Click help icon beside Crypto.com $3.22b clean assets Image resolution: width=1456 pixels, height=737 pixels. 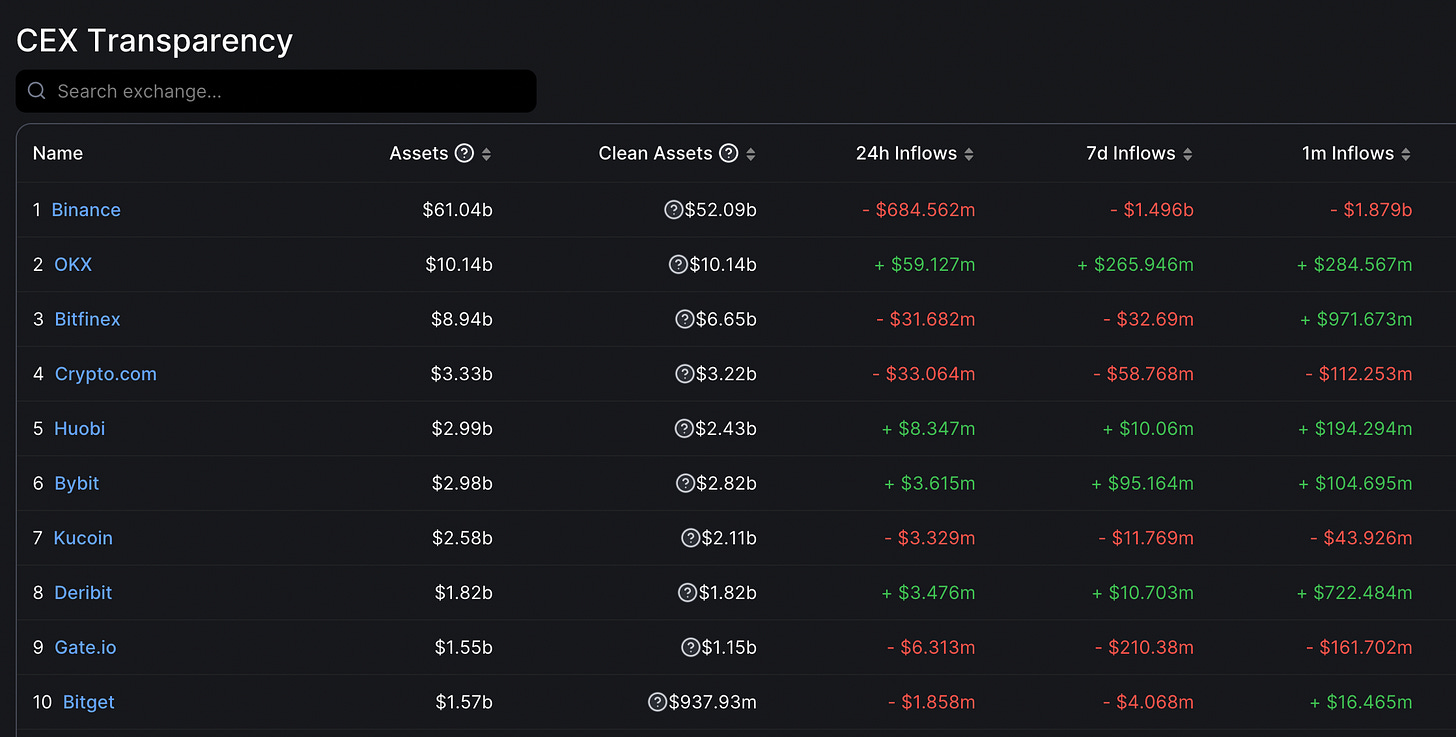pyautogui.click(x=685, y=374)
